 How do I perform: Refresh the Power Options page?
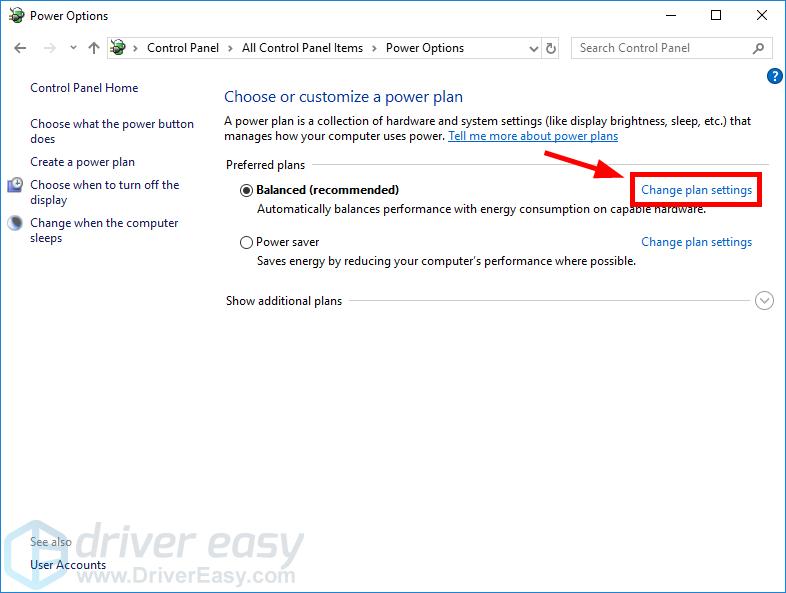click(551, 49)
